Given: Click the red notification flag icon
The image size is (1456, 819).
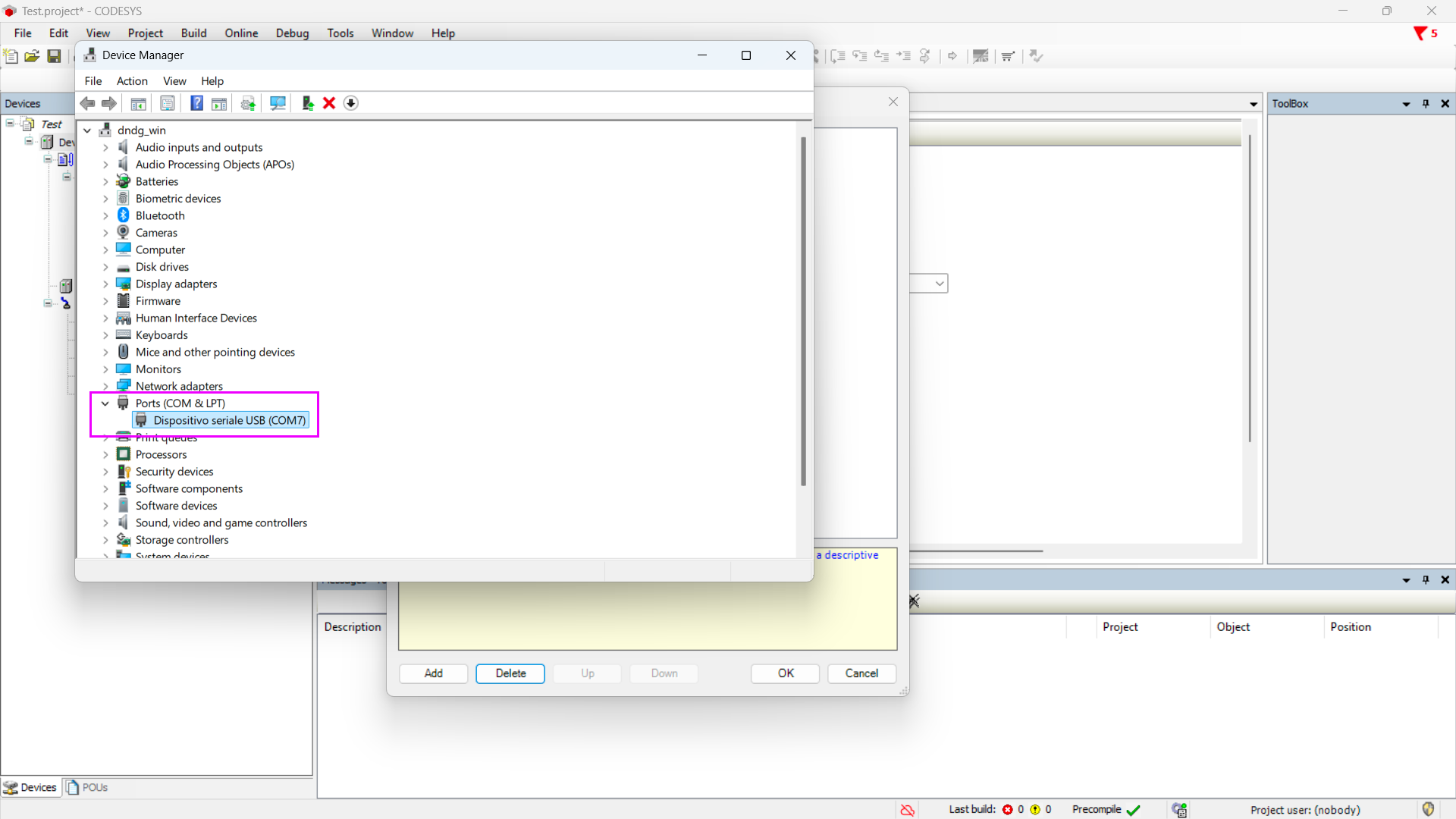Looking at the screenshot, I should point(1420,33).
